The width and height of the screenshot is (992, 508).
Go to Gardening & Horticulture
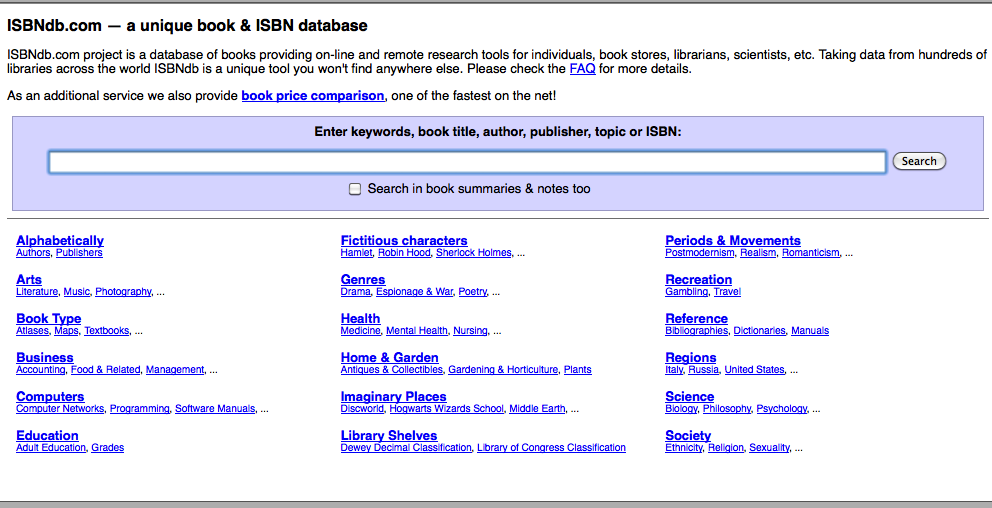tap(503, 369)
